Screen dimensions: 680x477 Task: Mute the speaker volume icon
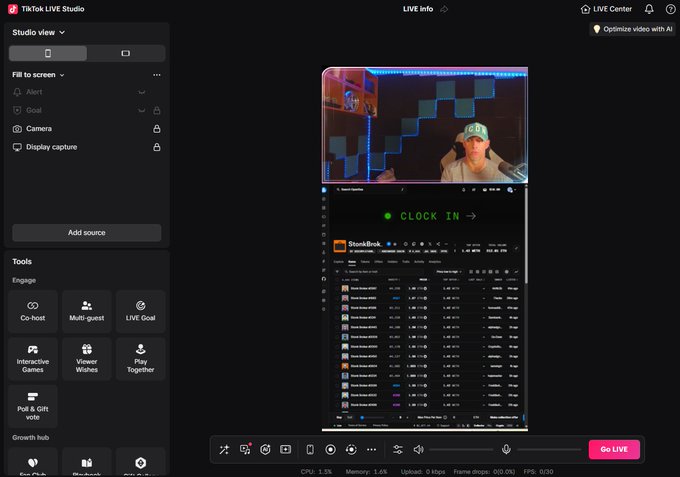coord(418,450)
